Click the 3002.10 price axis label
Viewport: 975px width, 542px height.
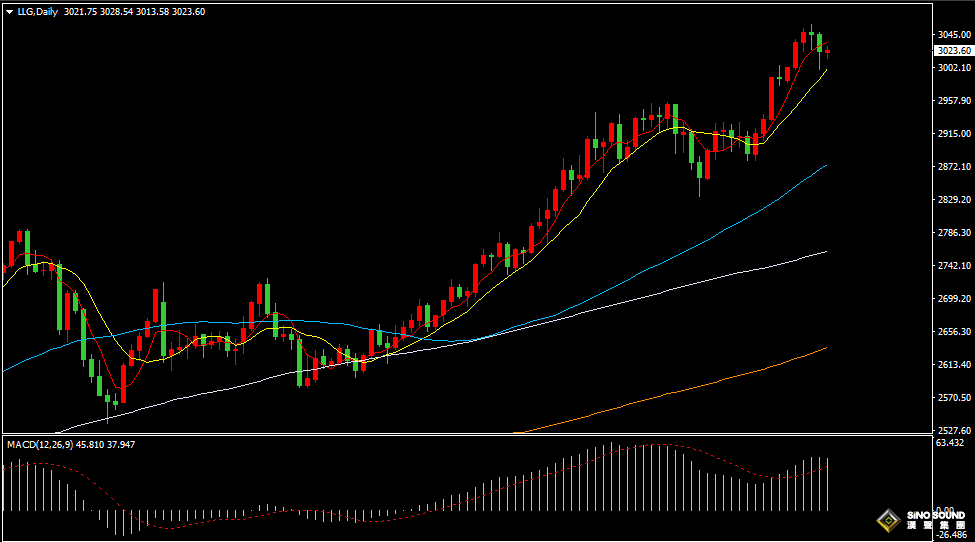954,68
